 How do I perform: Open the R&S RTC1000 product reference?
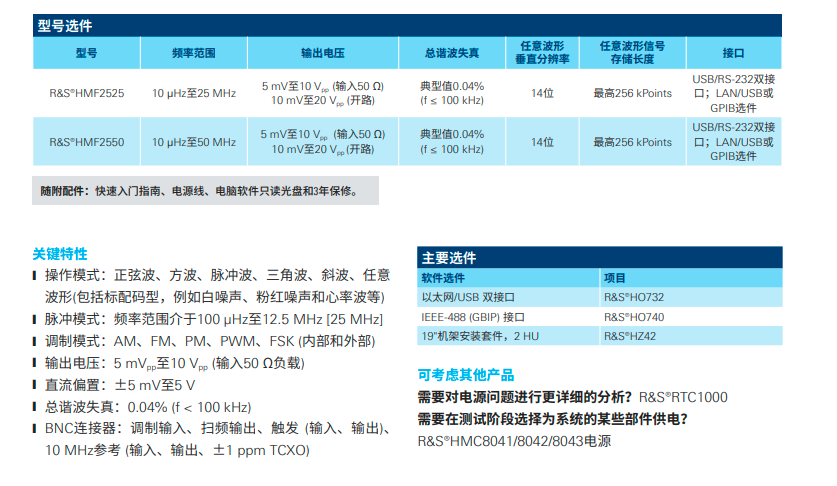click(x=683, y=396)
